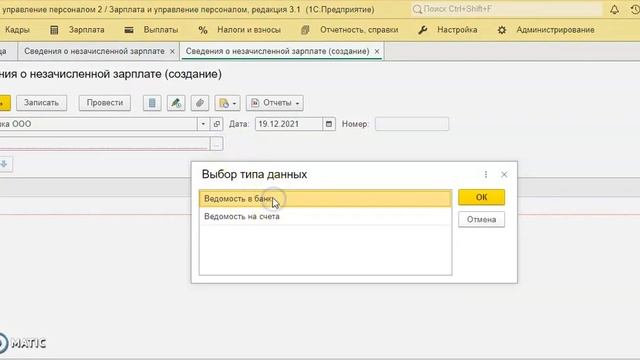Select Ведомость в банк in the list
The height and width of the screenshot is (360, 640).
tap(325, 199)
